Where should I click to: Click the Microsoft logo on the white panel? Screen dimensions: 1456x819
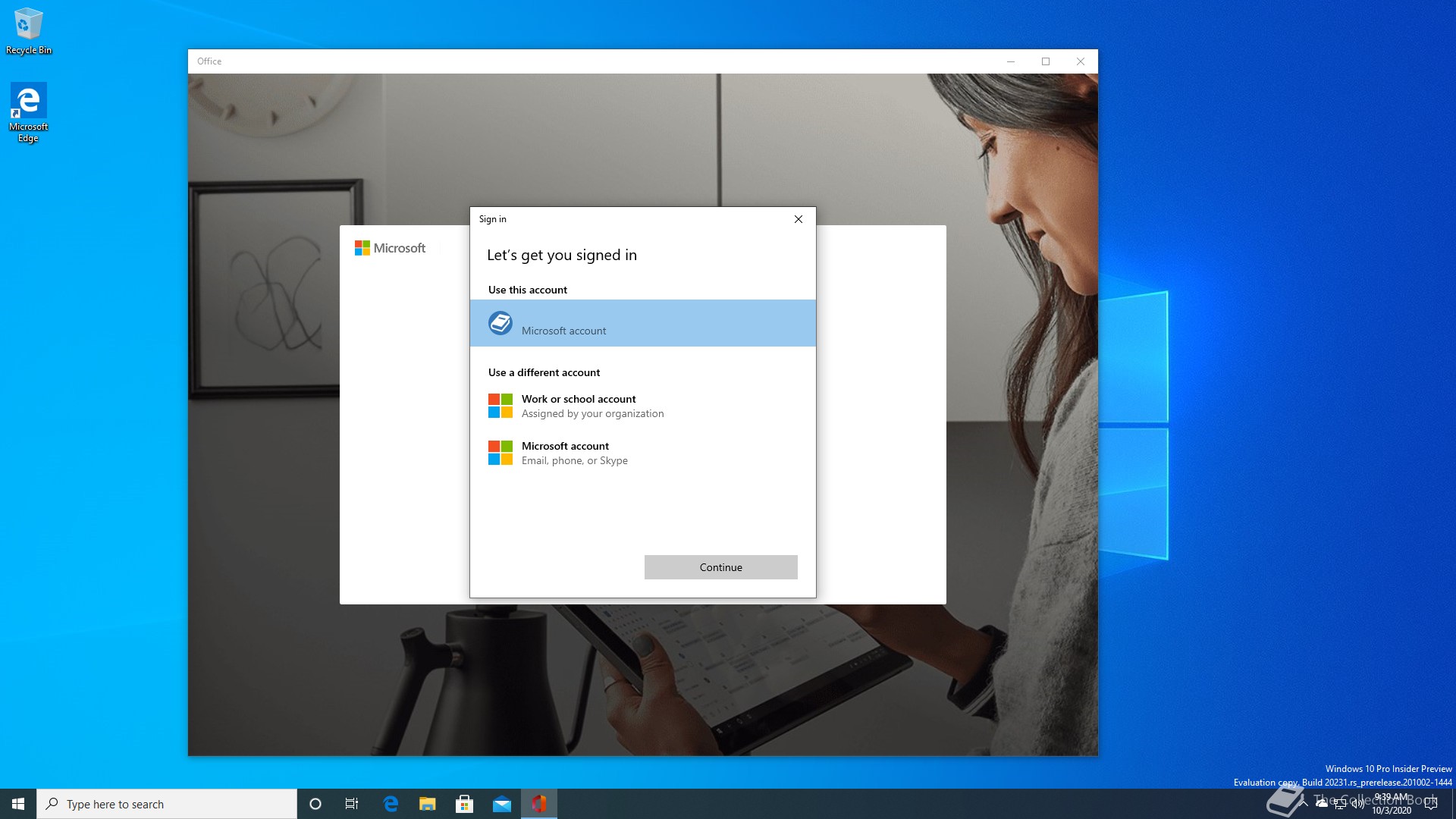point(390,248)
